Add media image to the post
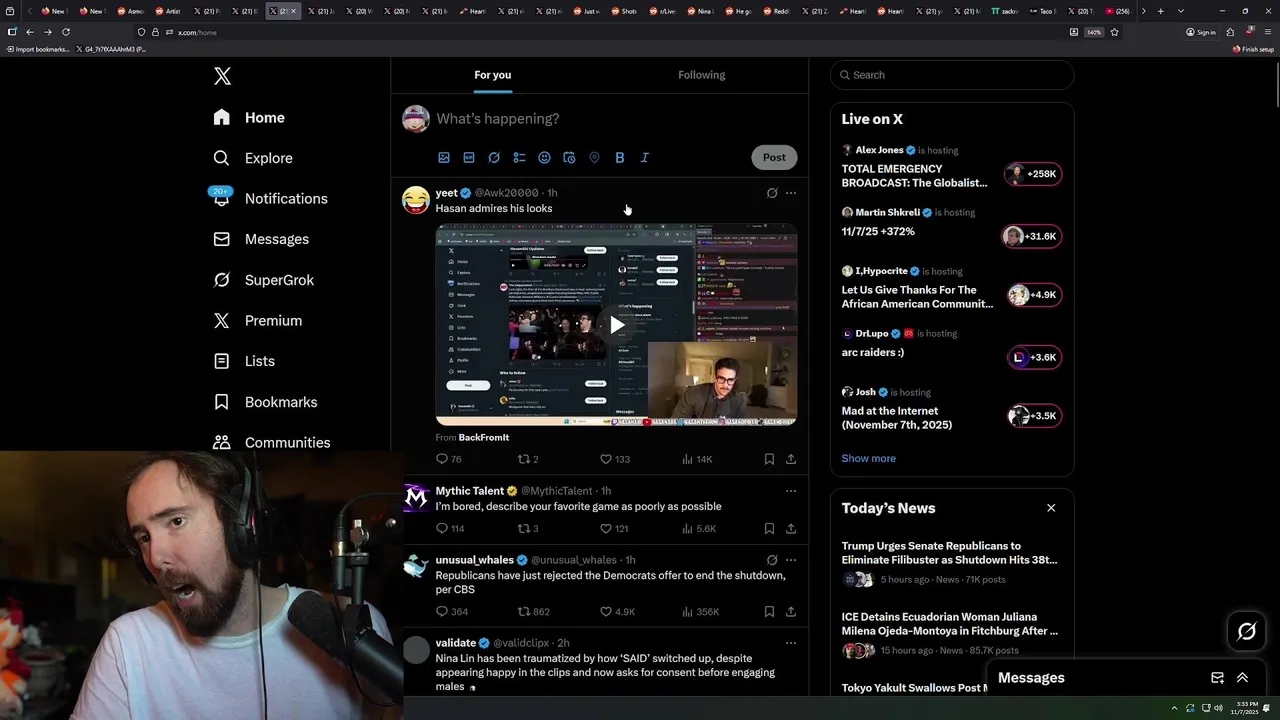This screenshot has height=720, width=1280. (x=444, y=158)
